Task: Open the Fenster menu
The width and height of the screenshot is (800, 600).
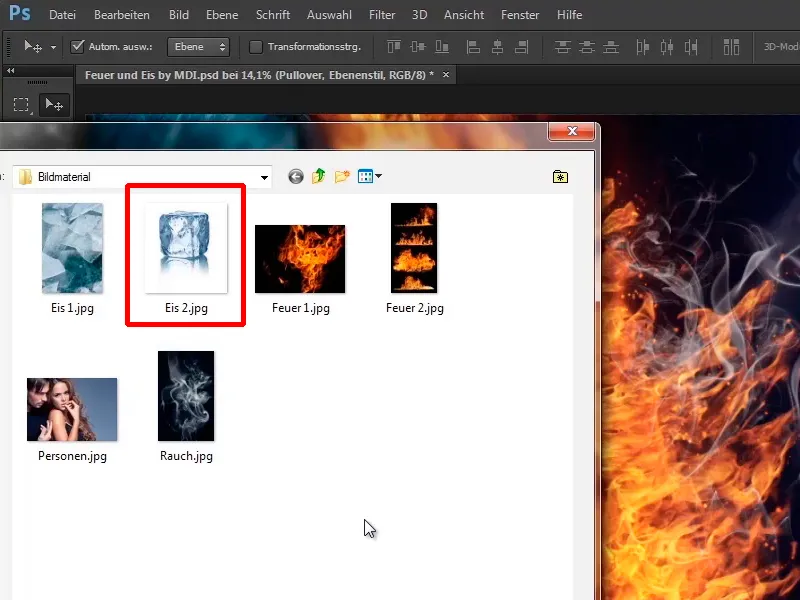Action: [x=520, y=15]
